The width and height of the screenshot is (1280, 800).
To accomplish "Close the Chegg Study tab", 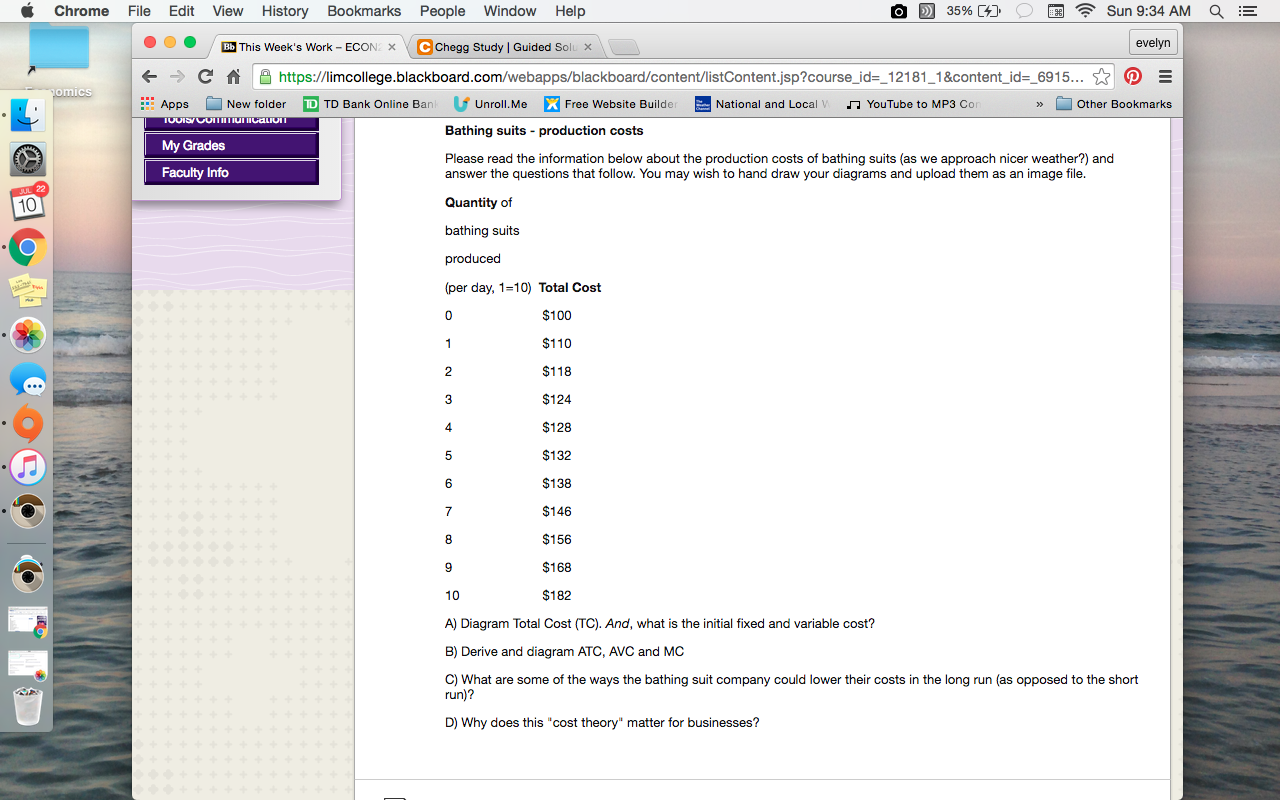I will [x=587, y=47].
